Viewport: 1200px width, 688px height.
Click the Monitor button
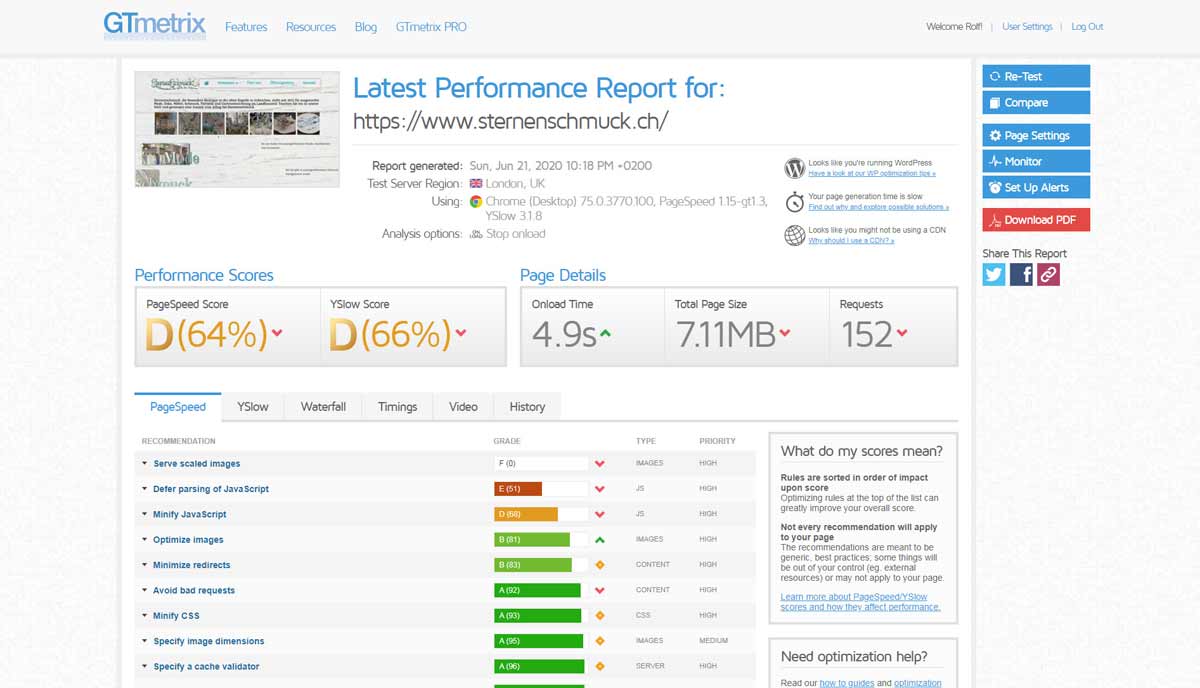1036,161
